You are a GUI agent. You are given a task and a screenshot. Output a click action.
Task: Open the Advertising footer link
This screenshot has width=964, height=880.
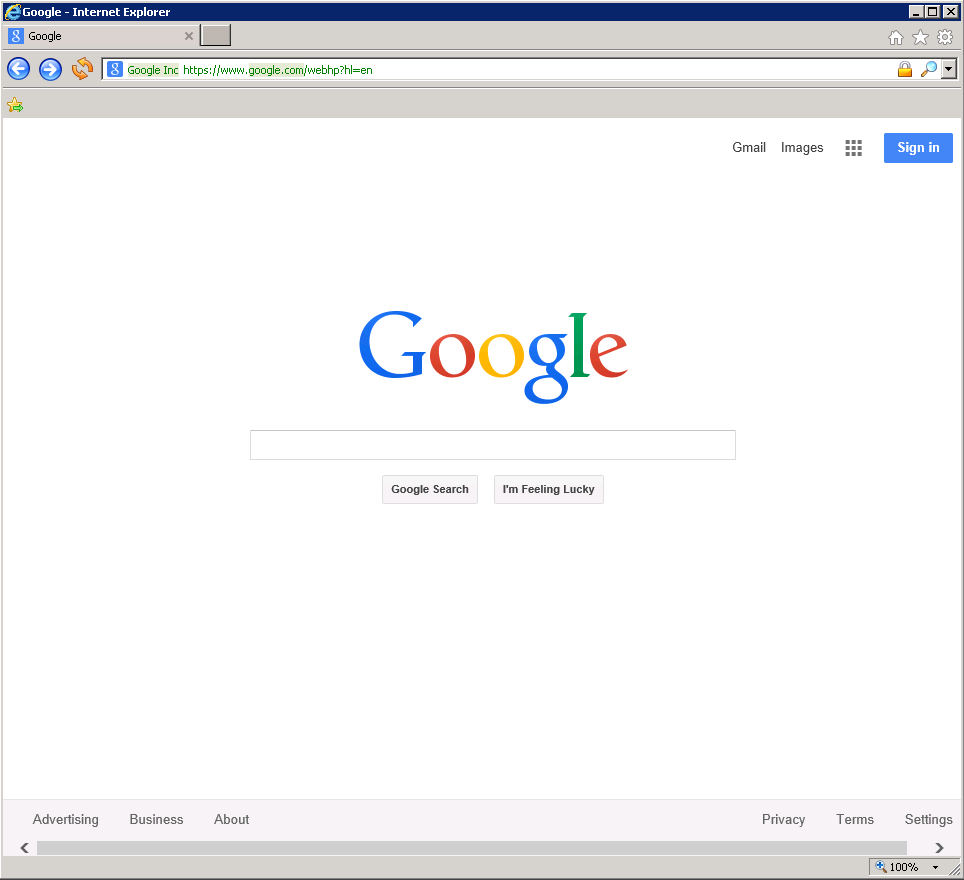[66, 819]
